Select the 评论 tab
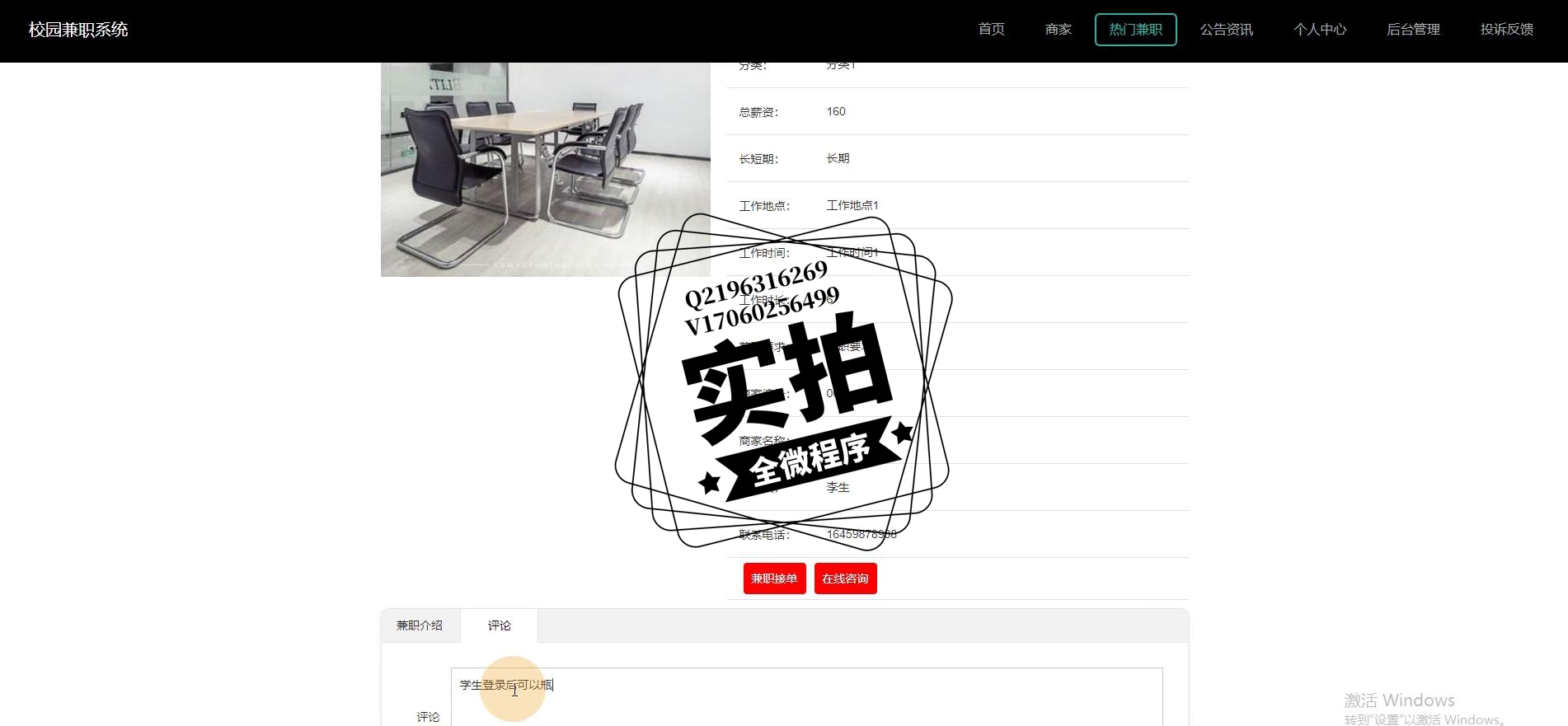This screenshot has height=726, width=1568. [499, 625]
